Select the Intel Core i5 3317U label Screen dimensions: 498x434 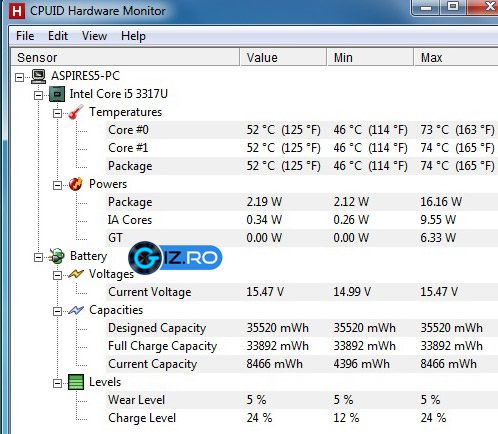point(119,94)
